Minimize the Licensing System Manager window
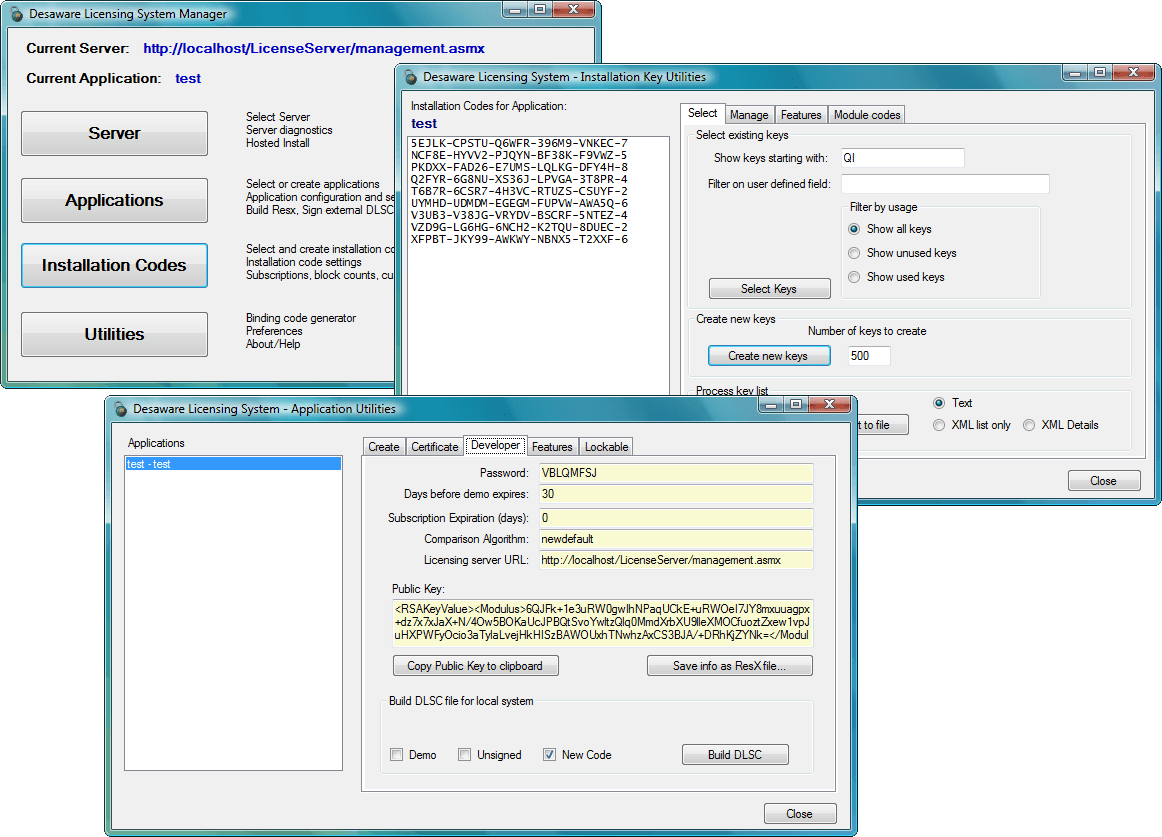The image size is (1162, 837). coord(516,10)
